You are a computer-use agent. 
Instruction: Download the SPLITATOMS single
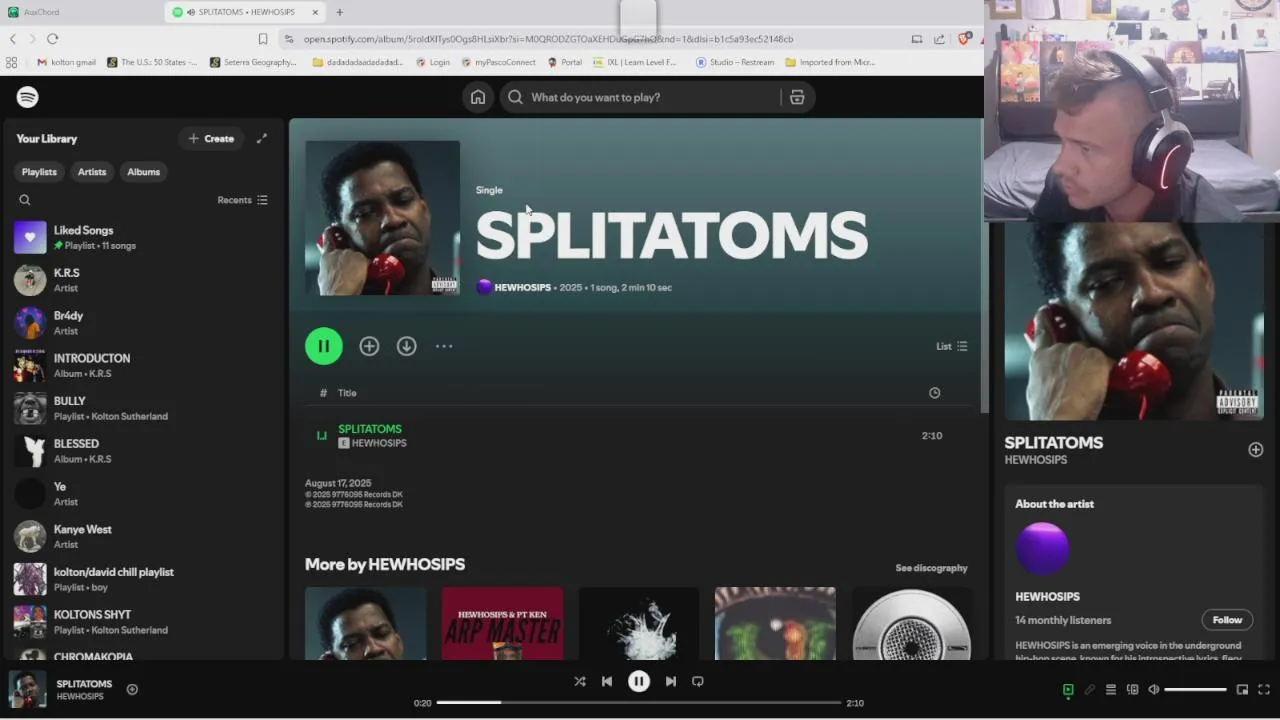point(406,346)
